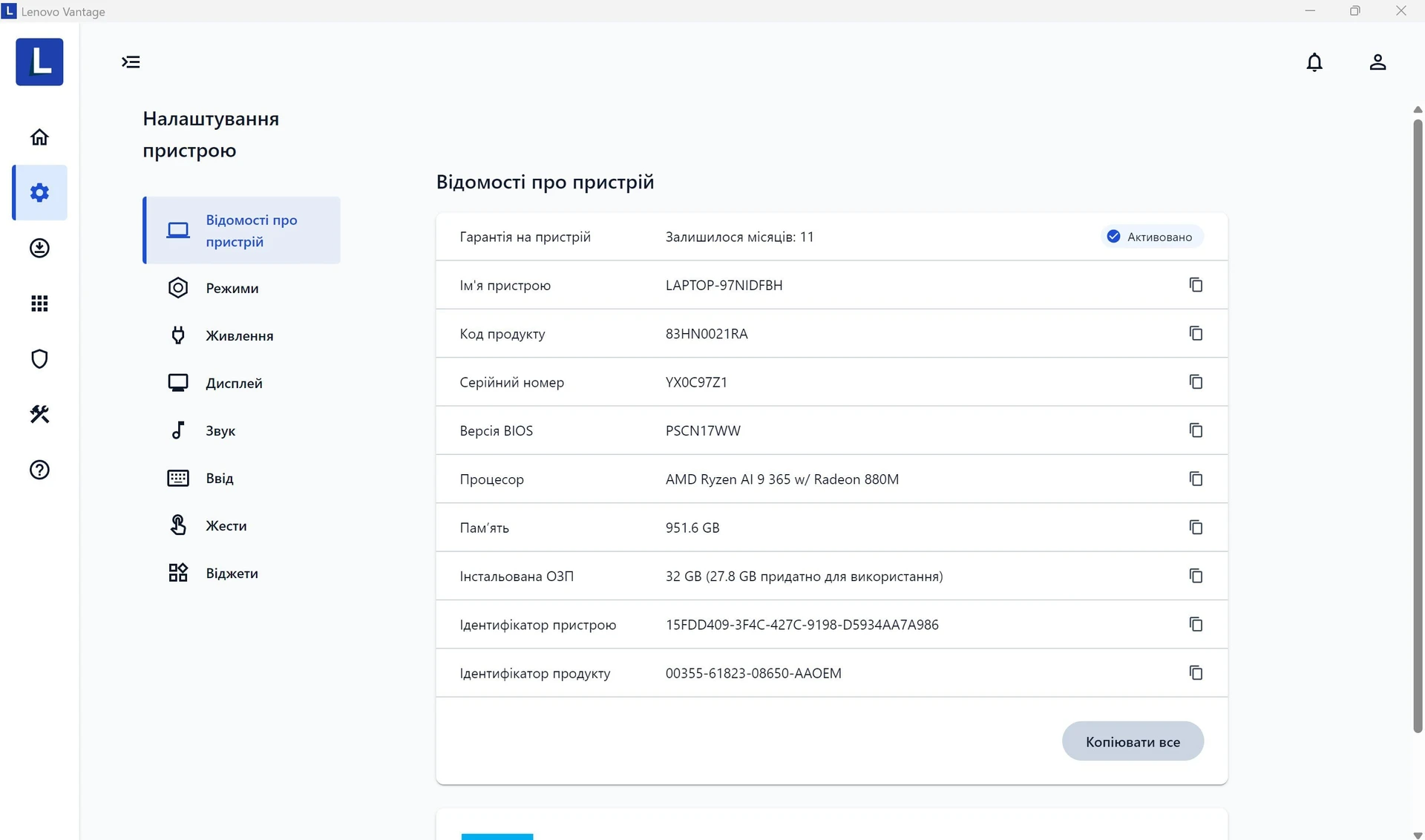Click the Копіювати все button

pyautogui.click(x=1133, y=741)
